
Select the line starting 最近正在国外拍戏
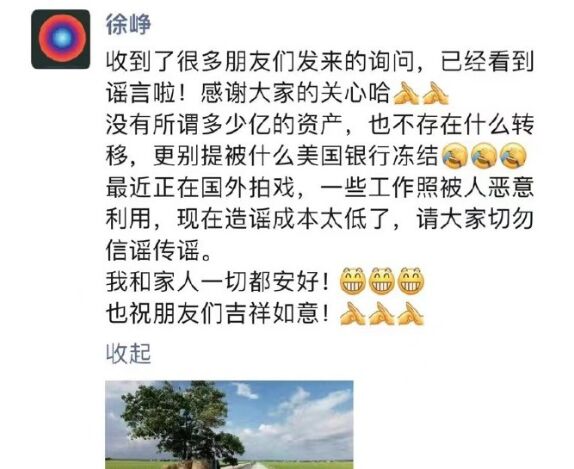click(x=320, y=188)
